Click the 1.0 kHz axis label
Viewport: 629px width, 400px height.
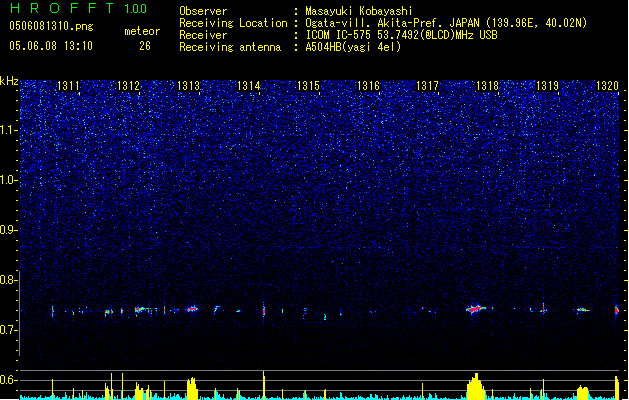(x=9, y=180)
